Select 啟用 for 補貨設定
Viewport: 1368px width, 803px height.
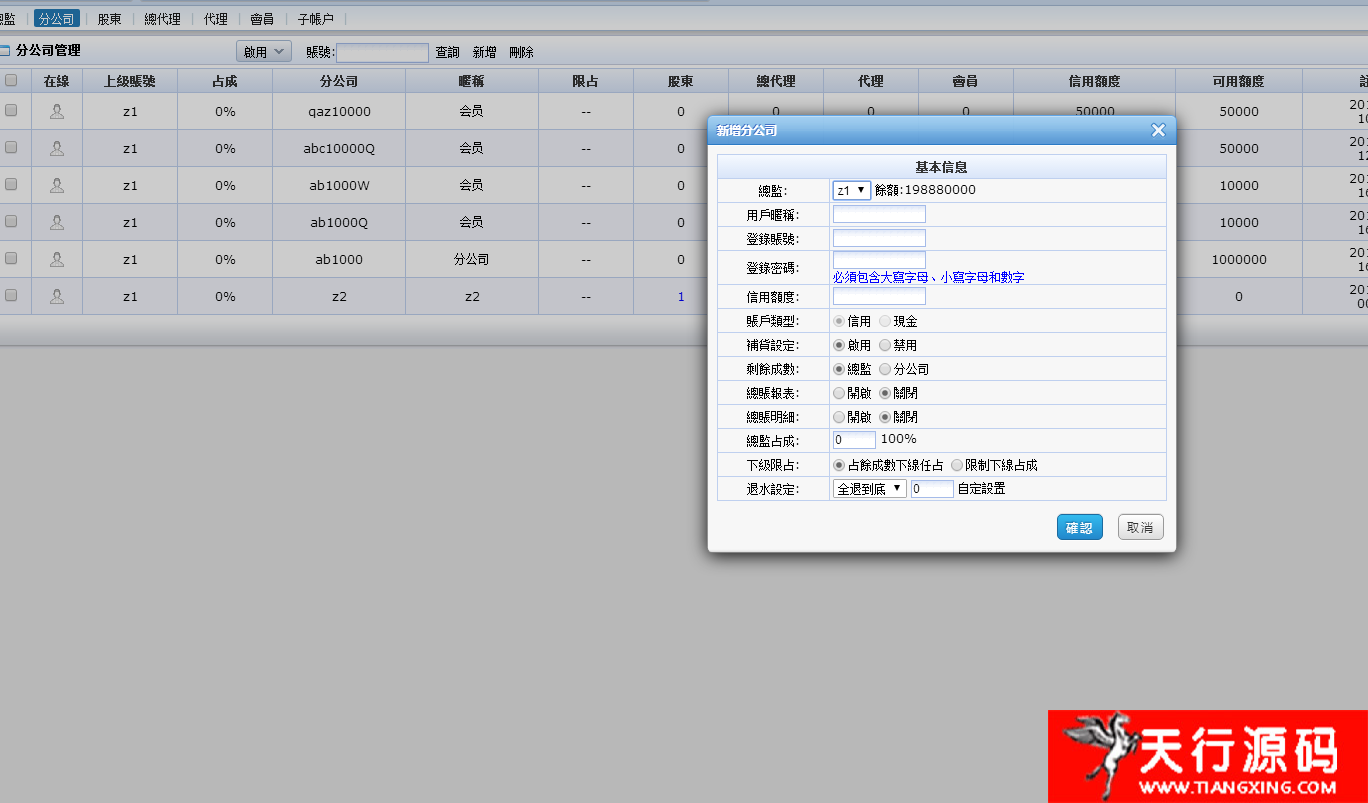click(839, 345)
